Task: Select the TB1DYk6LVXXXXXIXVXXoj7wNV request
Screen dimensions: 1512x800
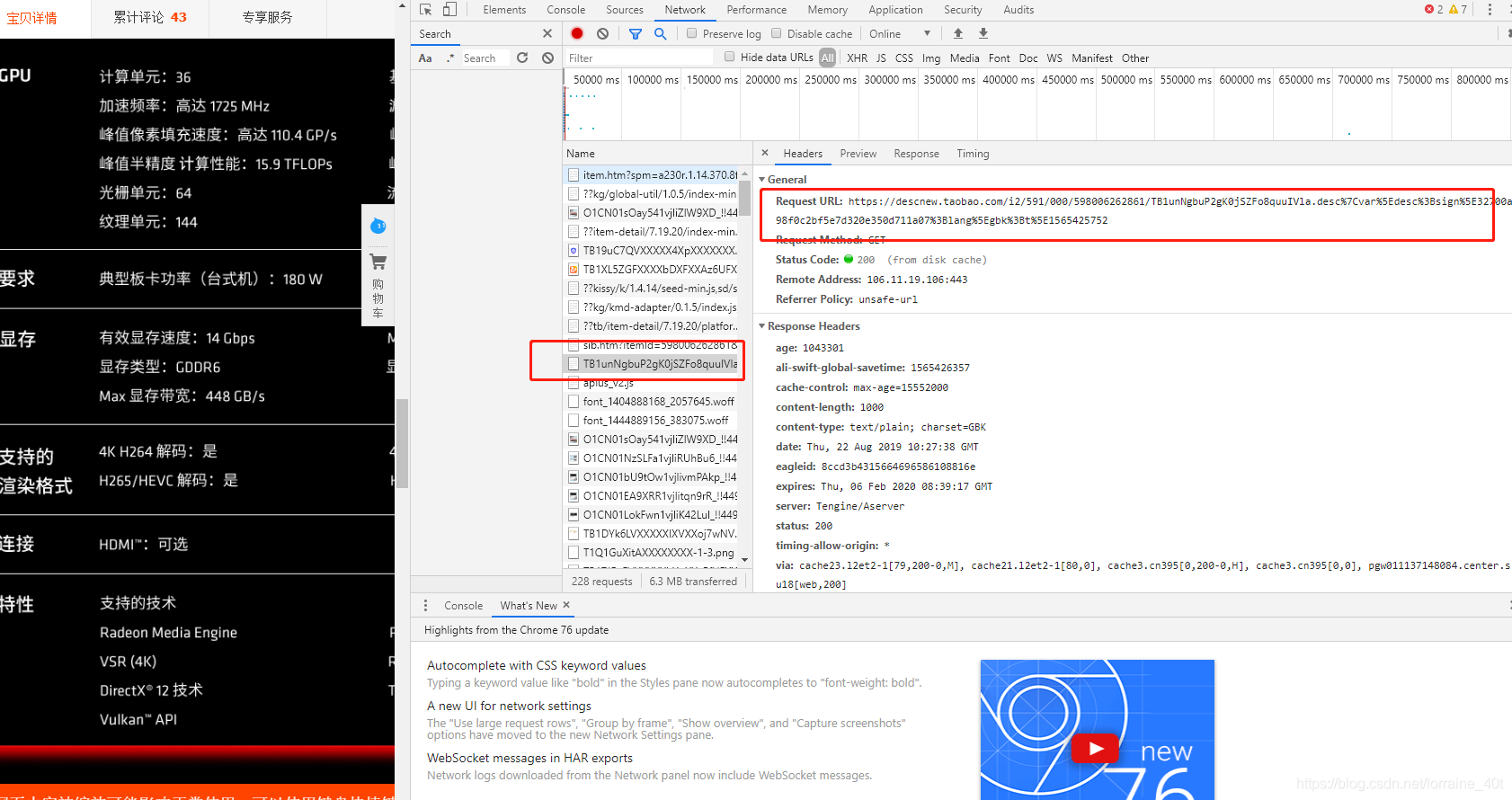Action: (x=651, y=533)
